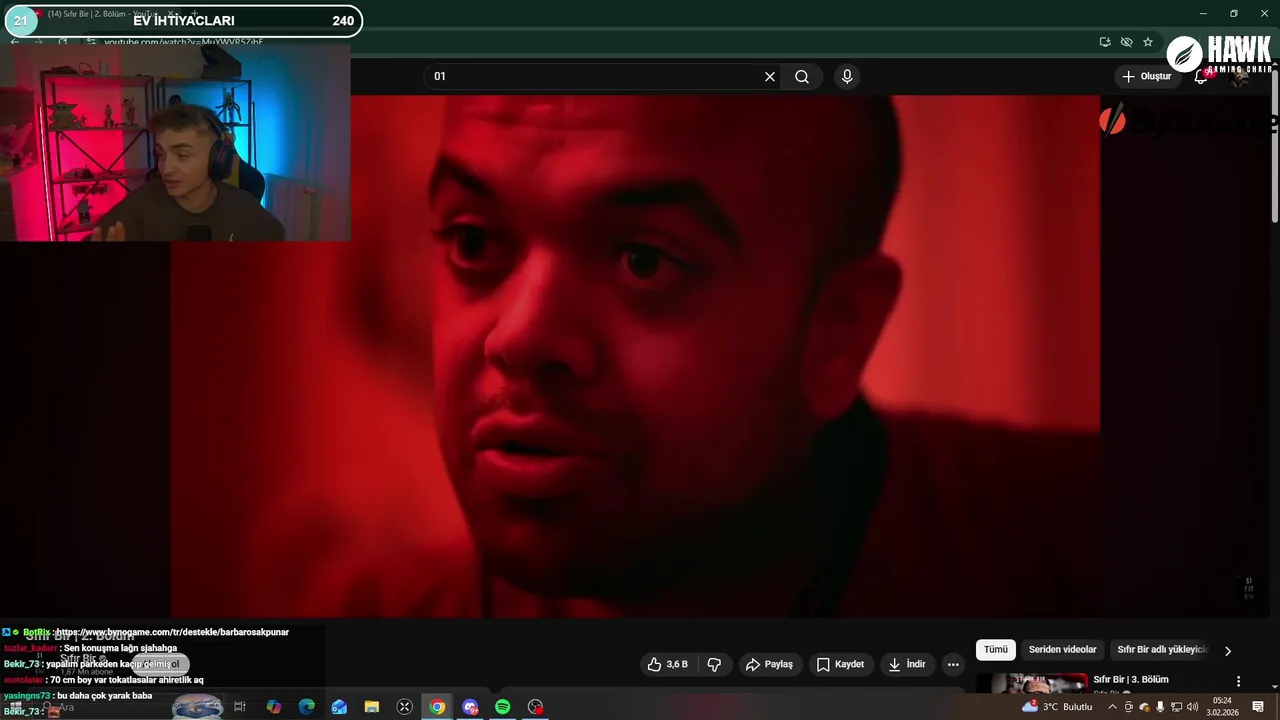Click the main video player area
The width and height of the screenshot is (1280, 720).
click(635, 356)
